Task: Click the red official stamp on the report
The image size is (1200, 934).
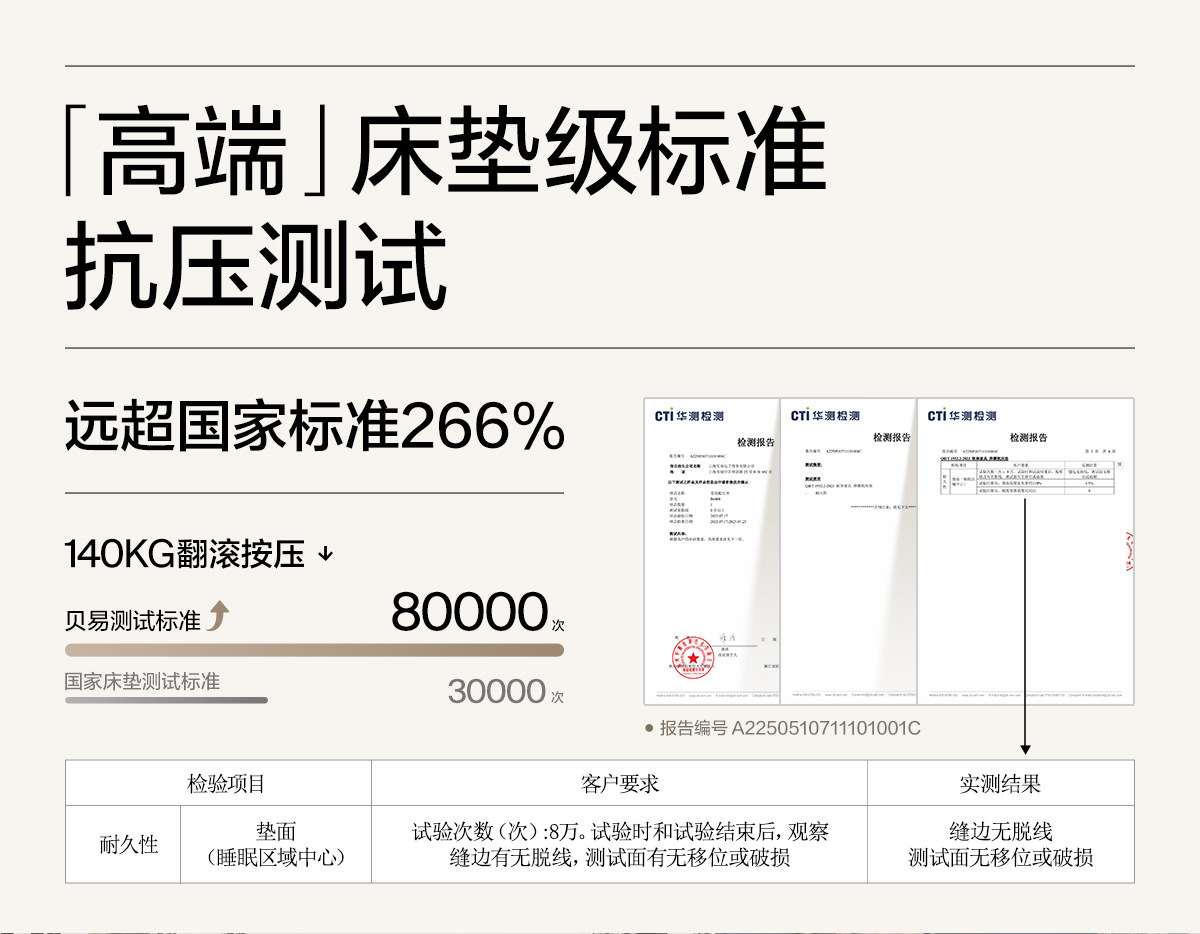Action: click(x=691, y=657)
